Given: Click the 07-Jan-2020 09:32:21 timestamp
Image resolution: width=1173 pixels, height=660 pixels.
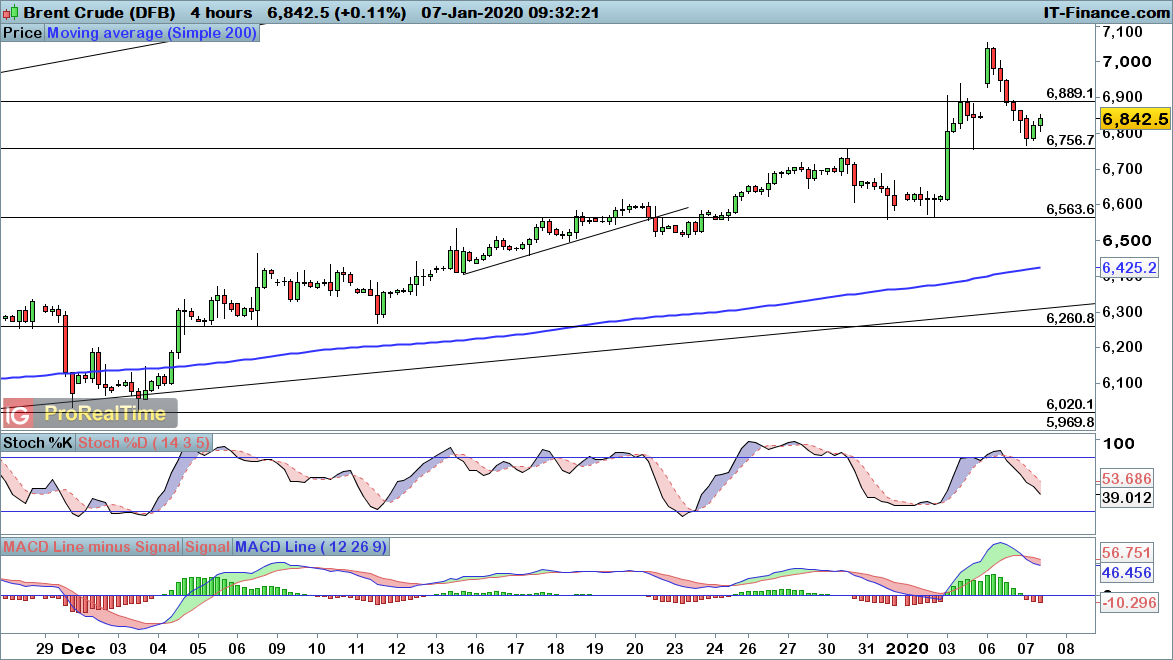Looking at the screenshot, I should 509,13.
